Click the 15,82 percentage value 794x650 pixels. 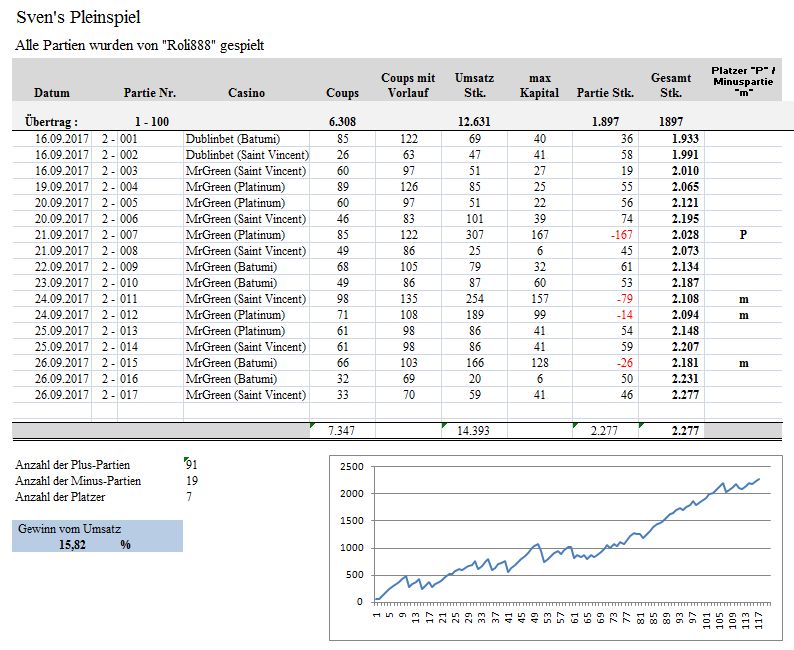71,545
